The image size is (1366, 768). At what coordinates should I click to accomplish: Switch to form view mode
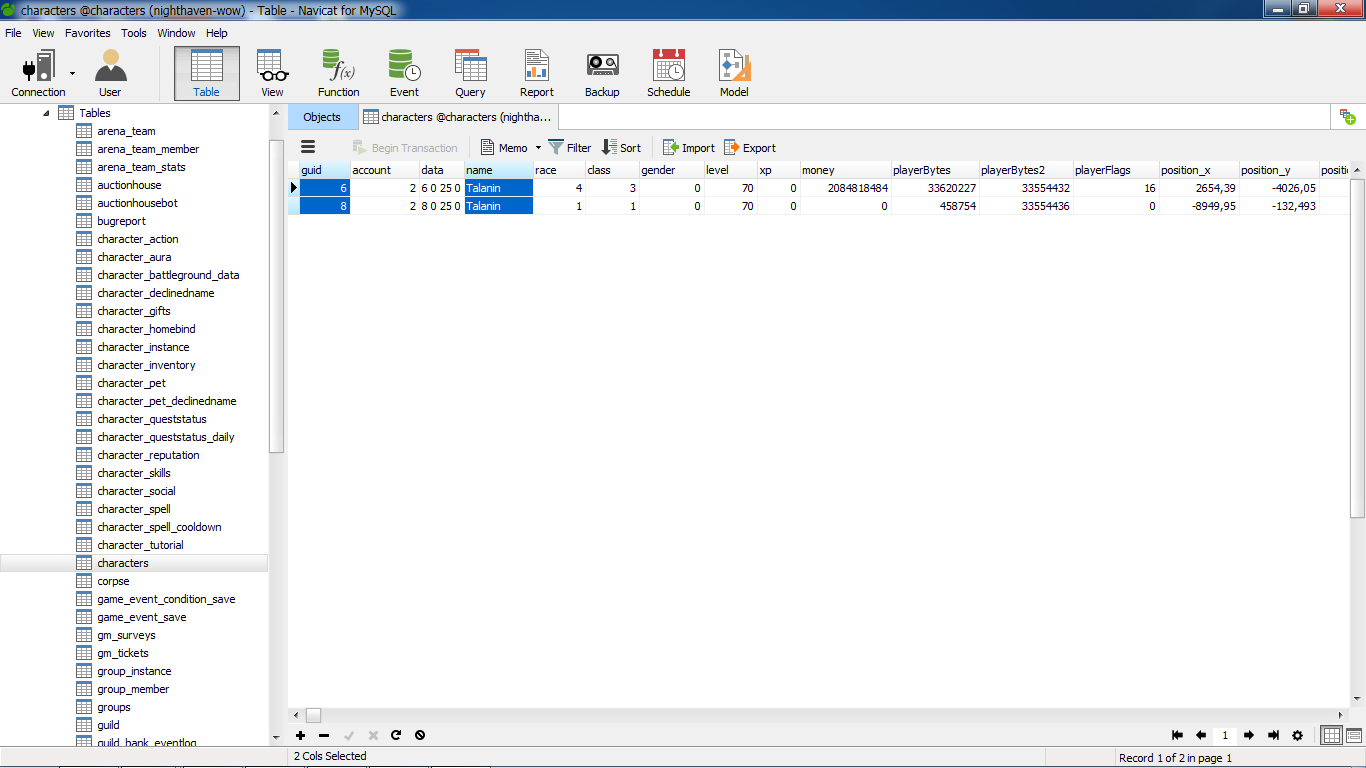[x=1354, y=735]
